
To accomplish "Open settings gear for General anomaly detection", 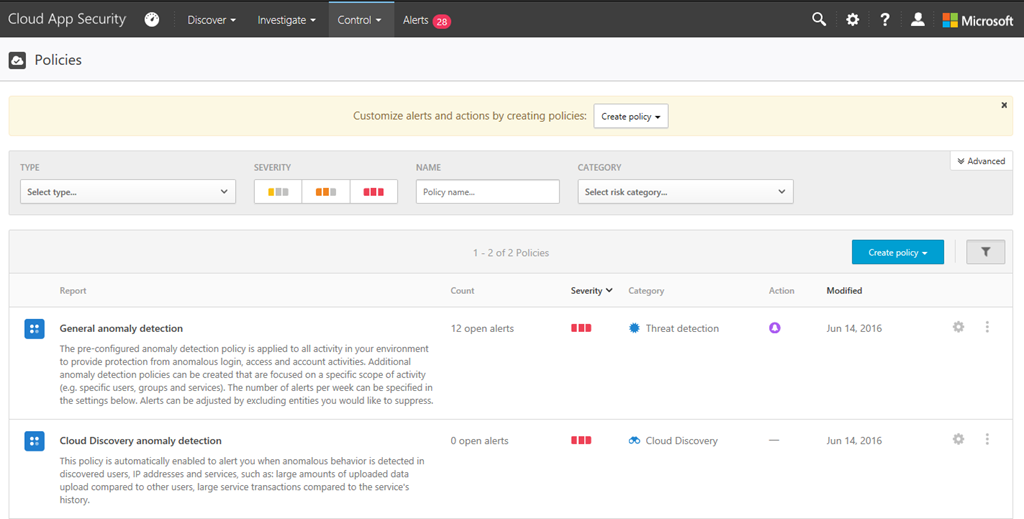I will click(958, 327).
